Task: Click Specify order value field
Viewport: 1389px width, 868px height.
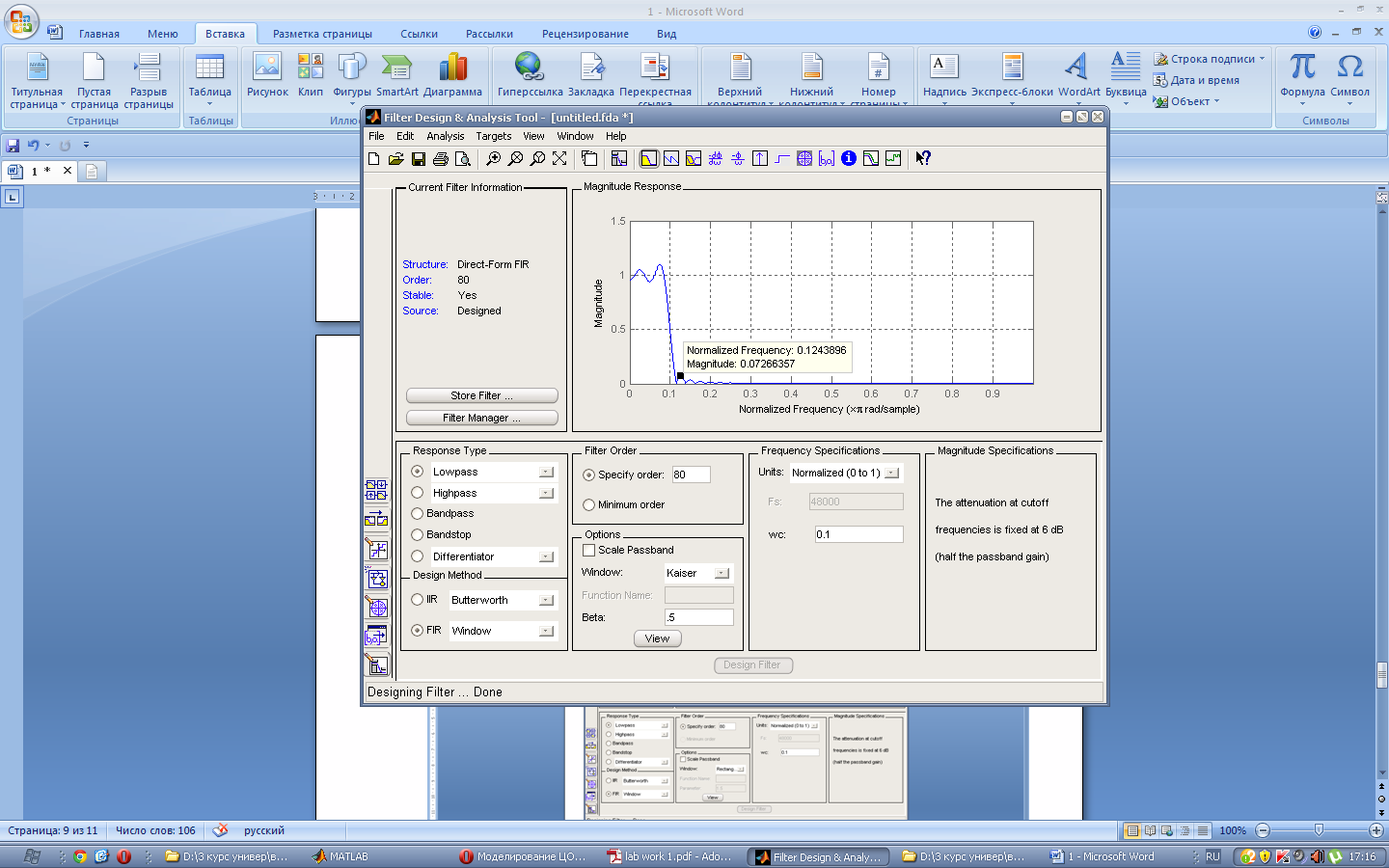Action: click(x=691, y=475)
